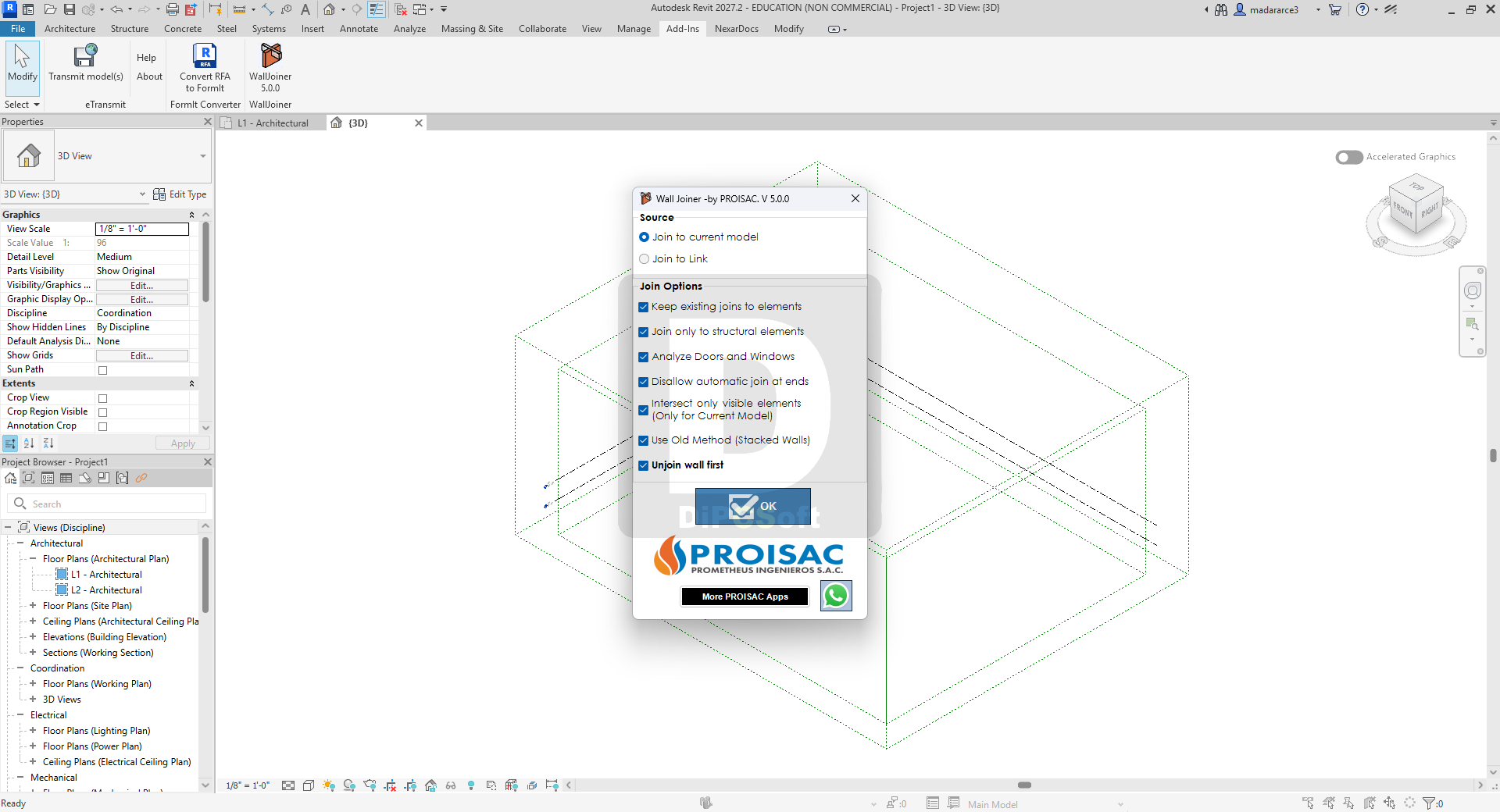Viewport: 1500px width, 812px height.
Task: Toggle the Unjoin wall first checkbox
Action: (x=644, y=465)
